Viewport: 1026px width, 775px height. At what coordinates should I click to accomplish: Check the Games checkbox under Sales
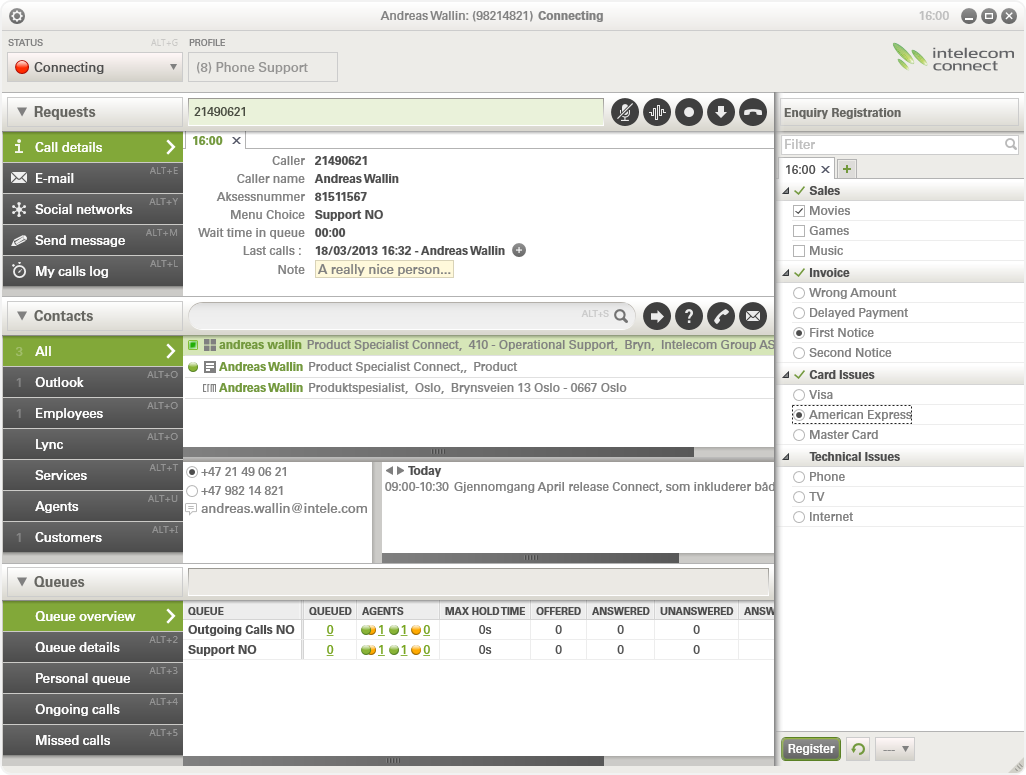(799, 231)
